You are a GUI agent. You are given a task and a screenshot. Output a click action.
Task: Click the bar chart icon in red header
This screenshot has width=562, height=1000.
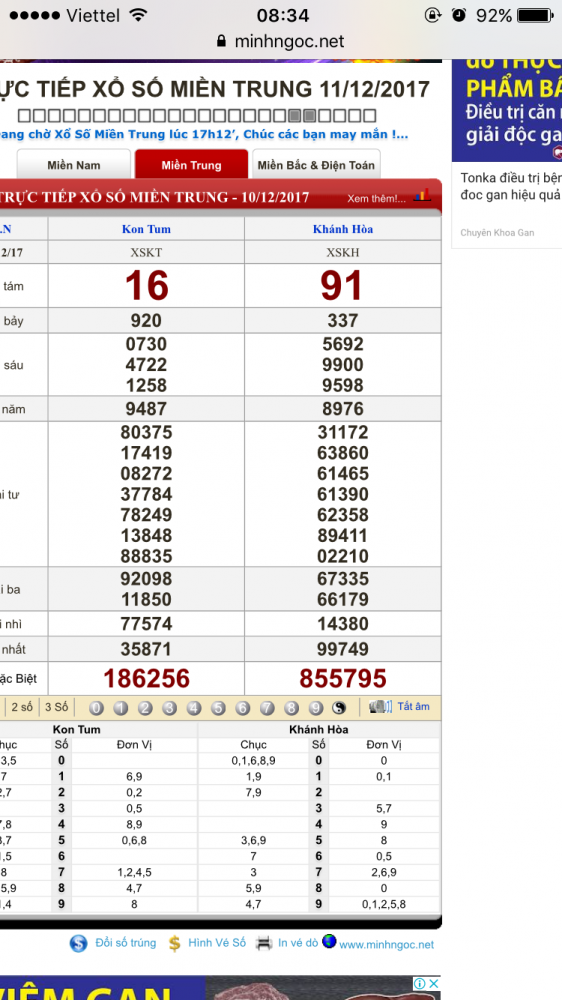click(x=422, y=196)
